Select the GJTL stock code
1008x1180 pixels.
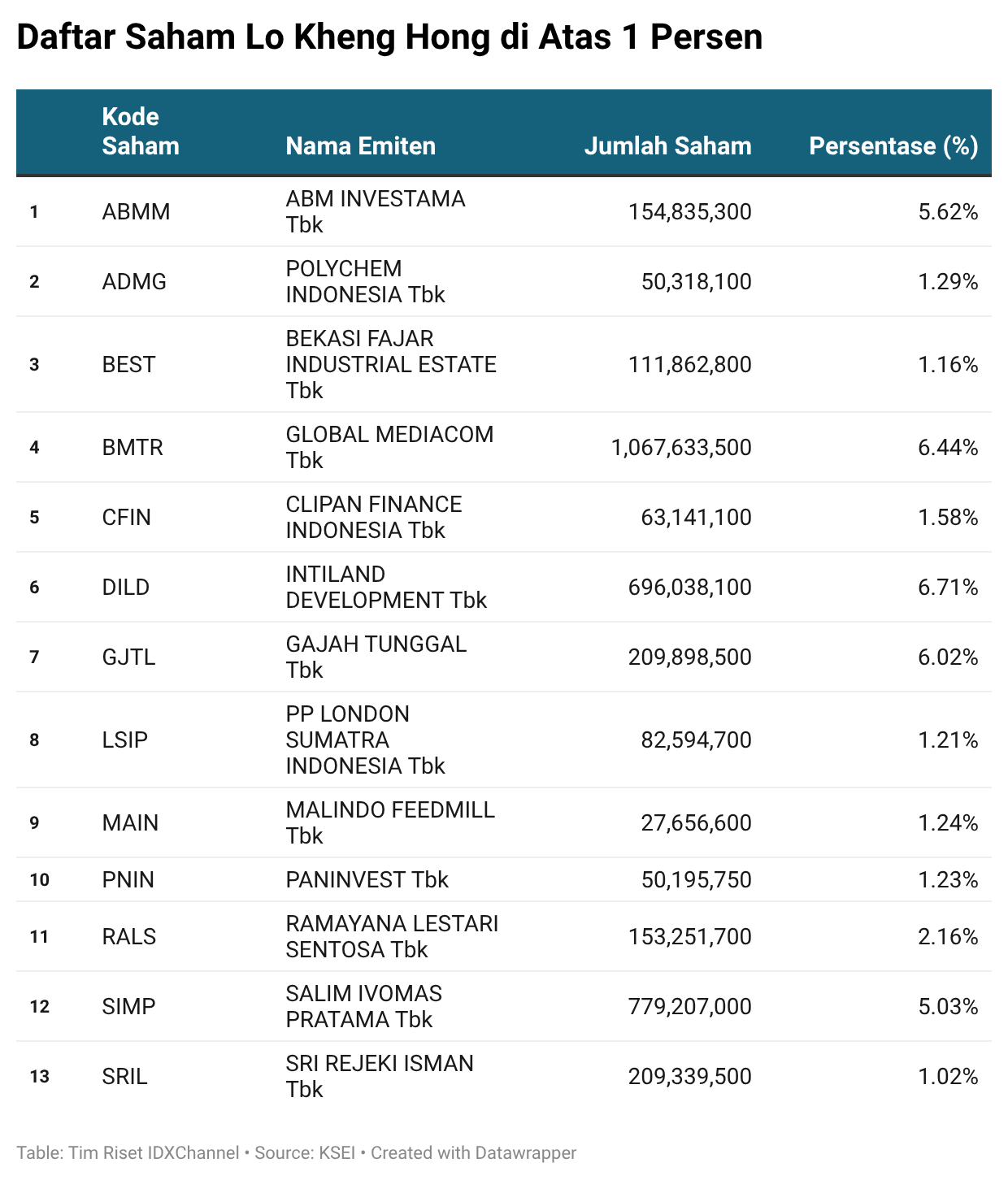[128, 657]
